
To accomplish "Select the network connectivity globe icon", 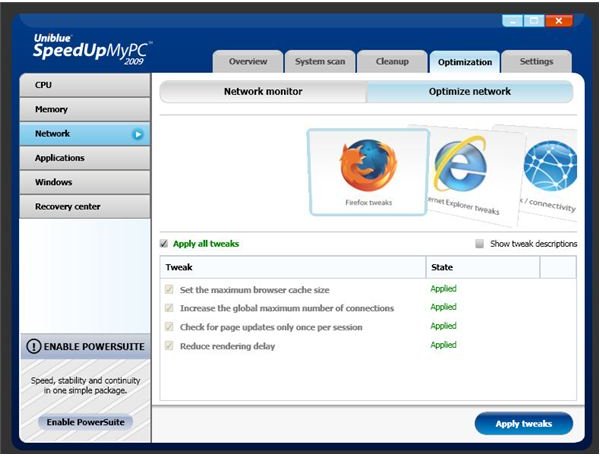I will (550, 165).
